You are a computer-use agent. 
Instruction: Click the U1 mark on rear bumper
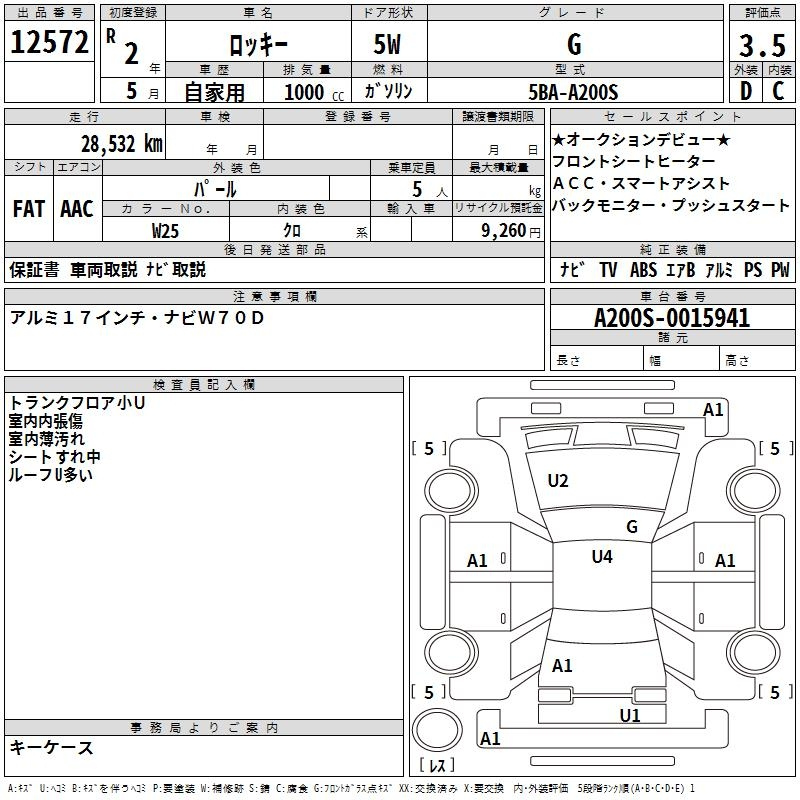(x=629, y=715)
